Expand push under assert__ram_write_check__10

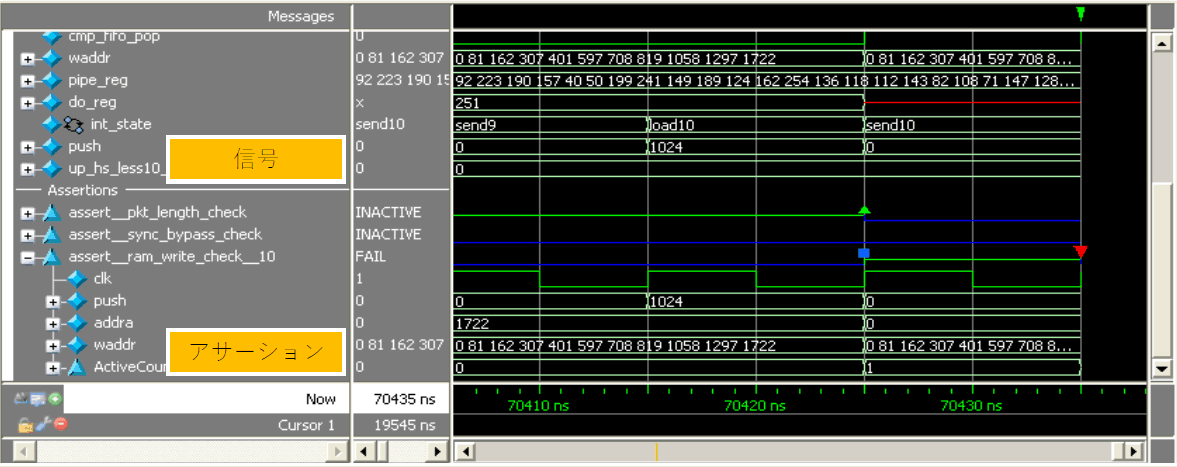point(53,301)
